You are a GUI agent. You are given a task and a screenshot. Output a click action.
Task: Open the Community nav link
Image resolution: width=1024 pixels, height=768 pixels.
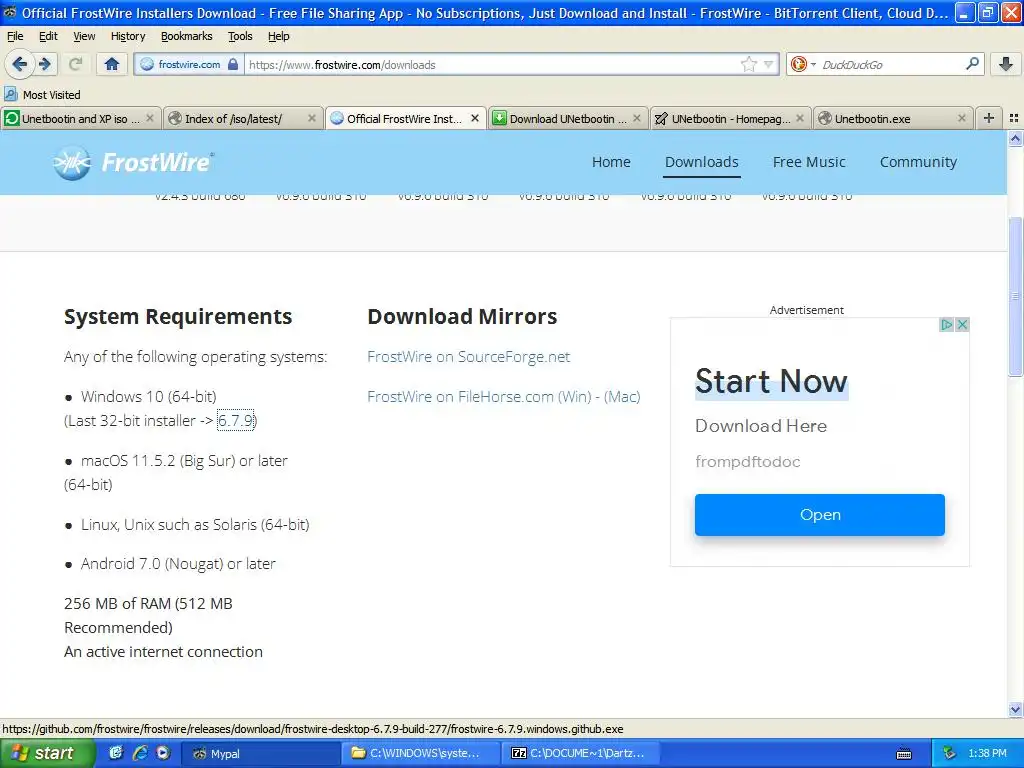click(918, 162)
